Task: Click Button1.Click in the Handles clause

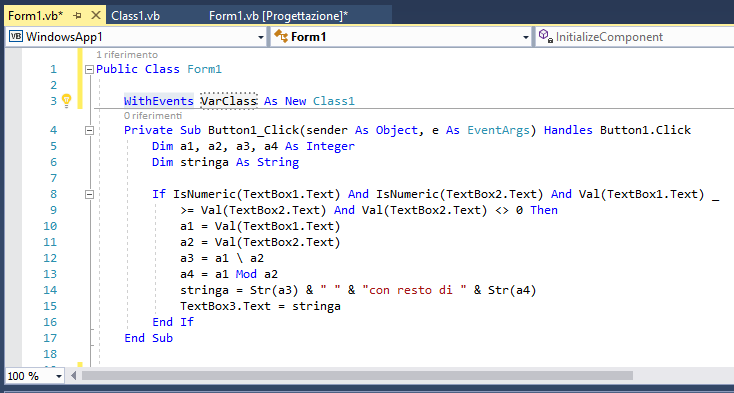Action: (646, 130)
